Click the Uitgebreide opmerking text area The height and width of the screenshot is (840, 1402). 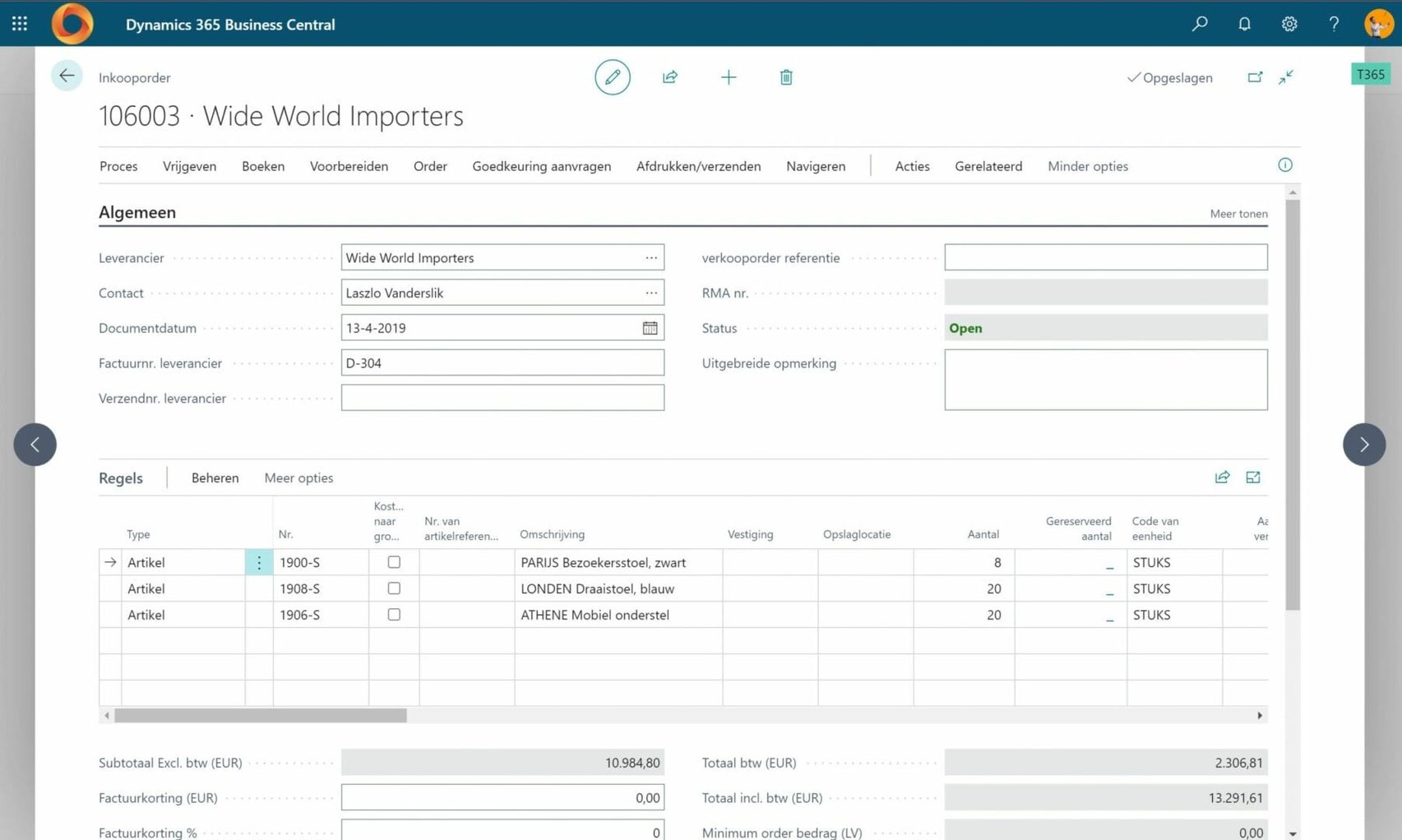(1106, 380)
